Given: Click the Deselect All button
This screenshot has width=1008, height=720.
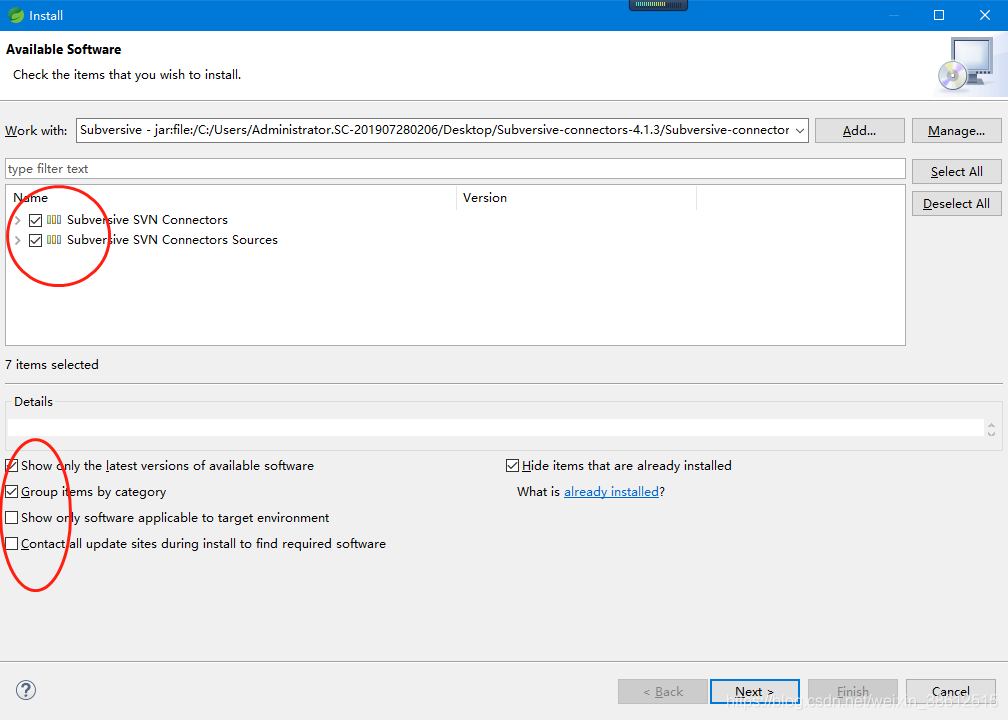Looking at the screenshot, I should pyautogui.click(x=956, y=204).
